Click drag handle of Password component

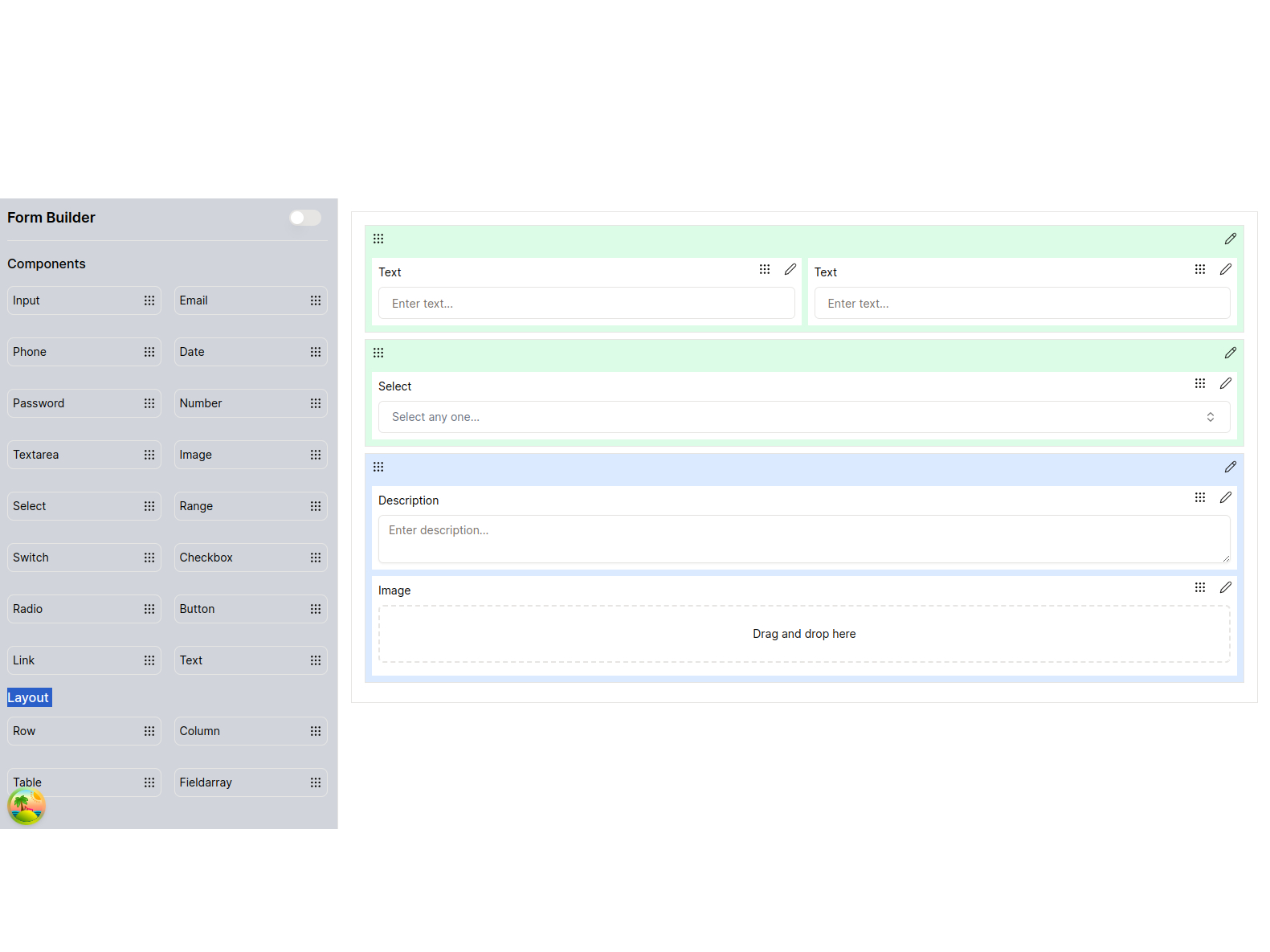(x=149, y=403)
